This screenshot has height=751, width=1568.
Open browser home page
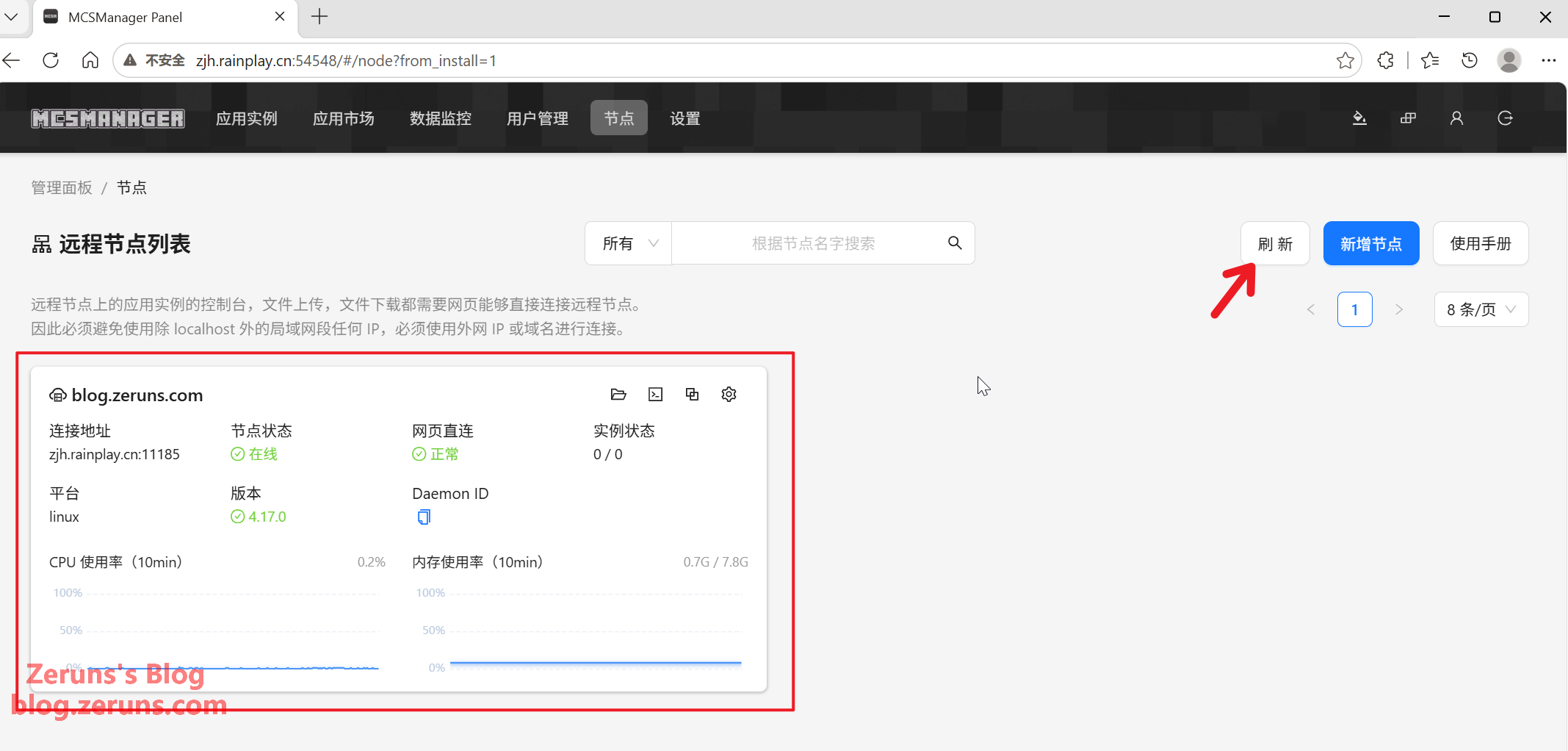coord(90,60)
